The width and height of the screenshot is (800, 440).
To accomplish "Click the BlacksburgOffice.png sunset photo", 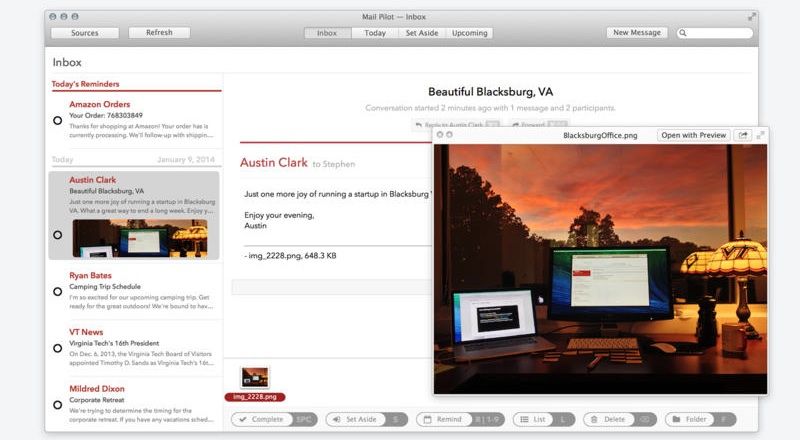I will [x=600, y=269].
